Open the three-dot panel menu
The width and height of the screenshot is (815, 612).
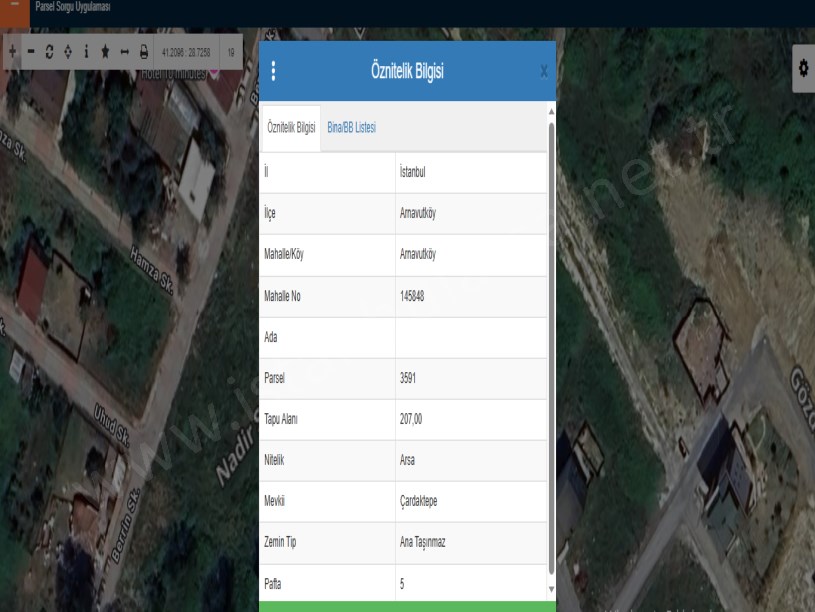[x=274, y=71]
